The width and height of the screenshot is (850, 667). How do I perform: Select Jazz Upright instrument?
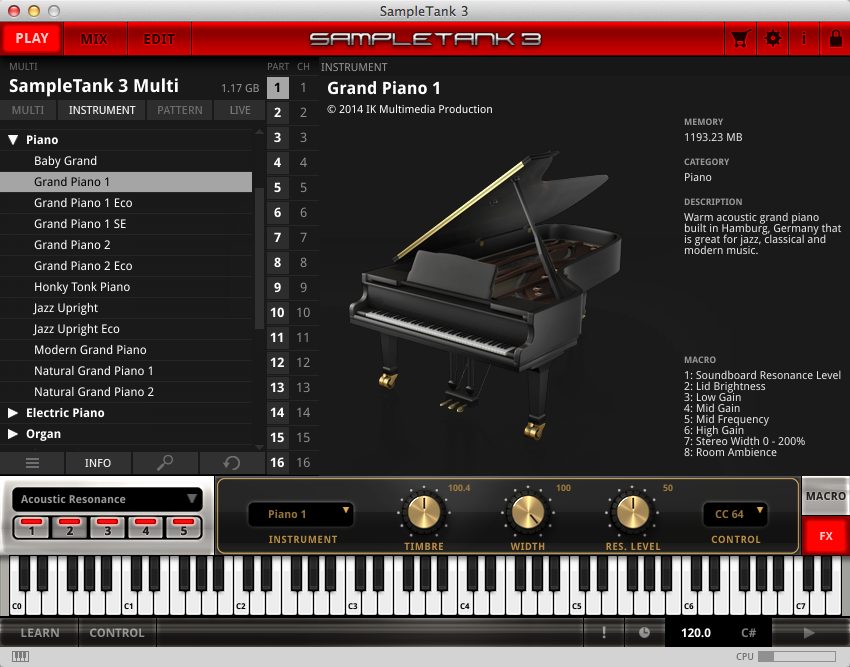[126, 308]
